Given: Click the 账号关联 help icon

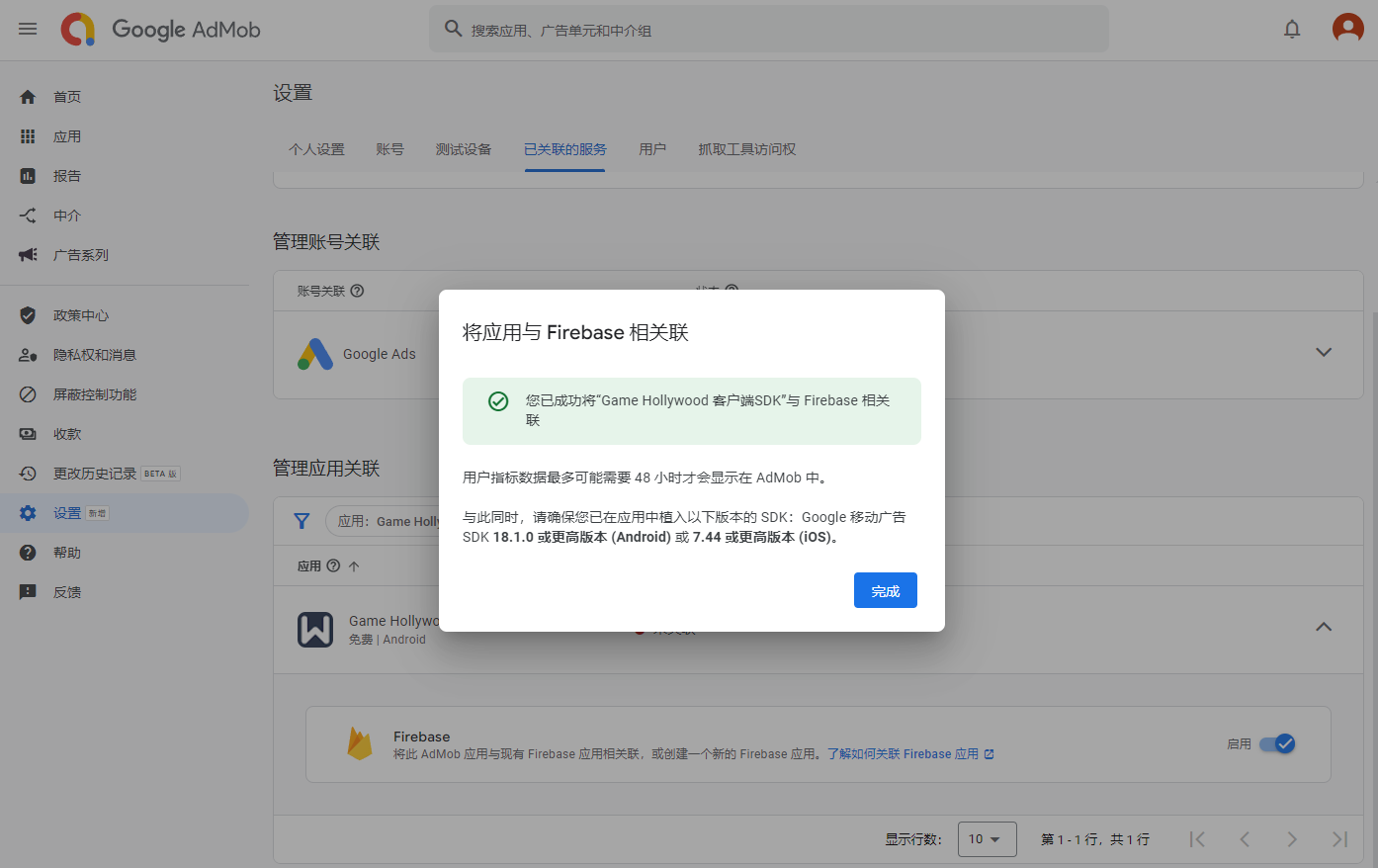Looking at the screenshot, I should (x=358, y=291).
